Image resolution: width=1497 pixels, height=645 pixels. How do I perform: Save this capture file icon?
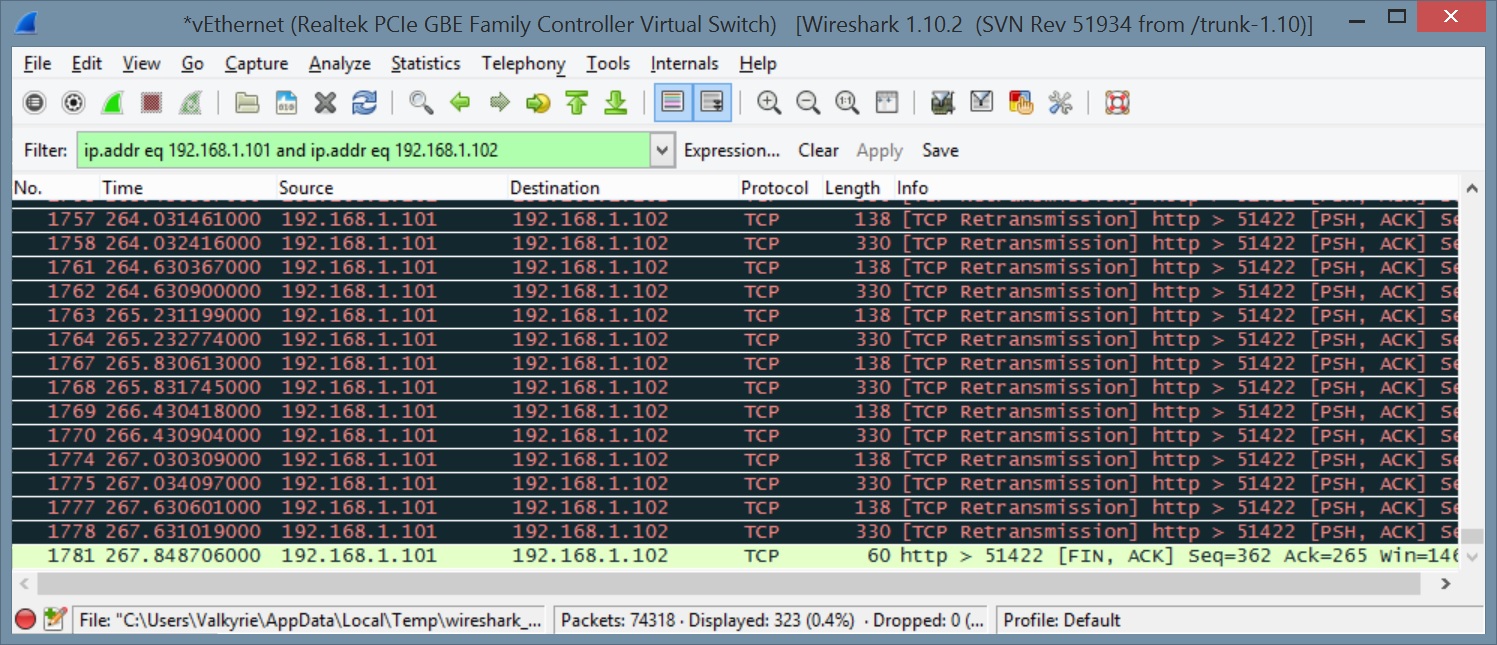286,102
